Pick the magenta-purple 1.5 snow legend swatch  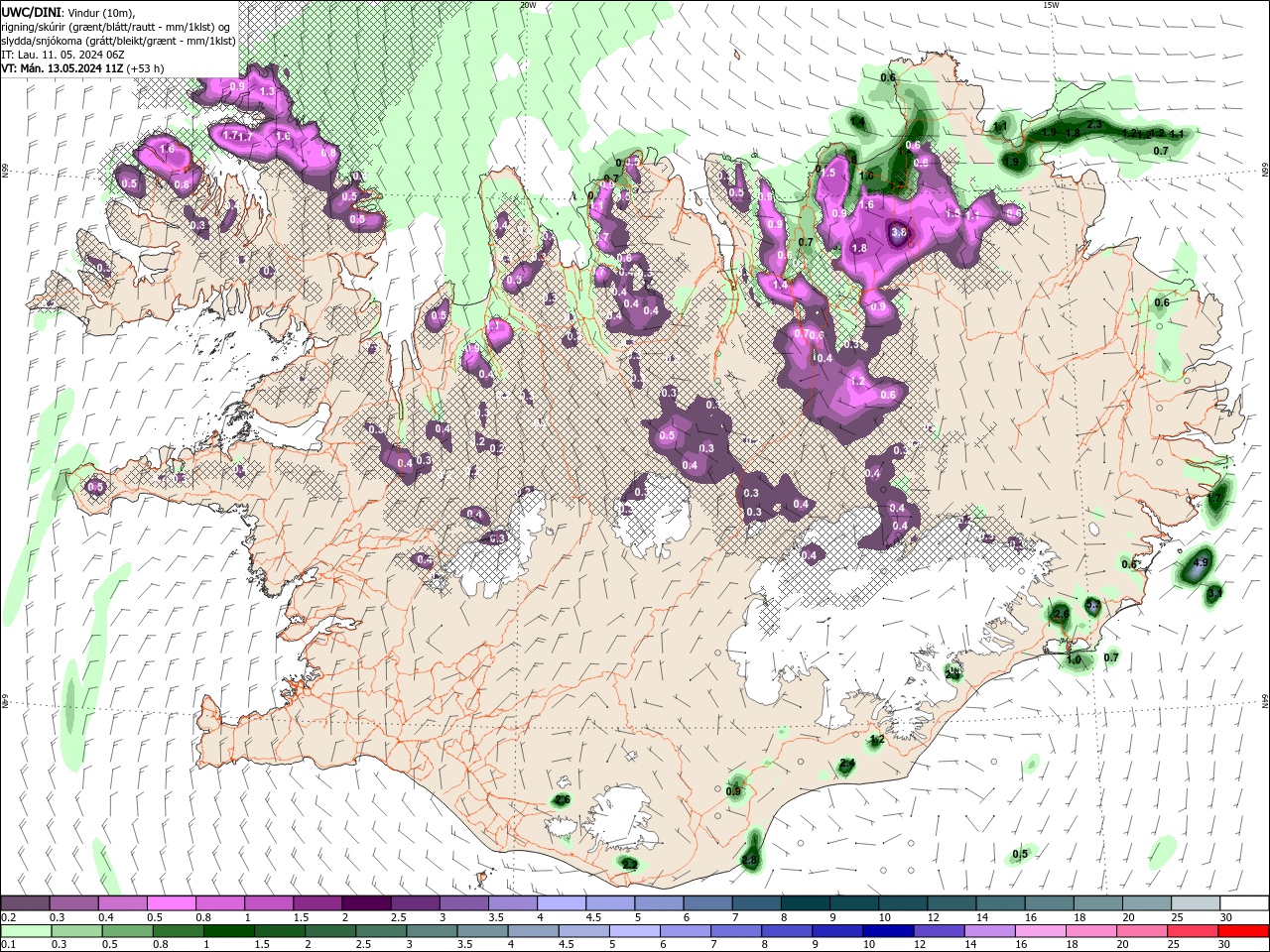[x=317, y=903]
